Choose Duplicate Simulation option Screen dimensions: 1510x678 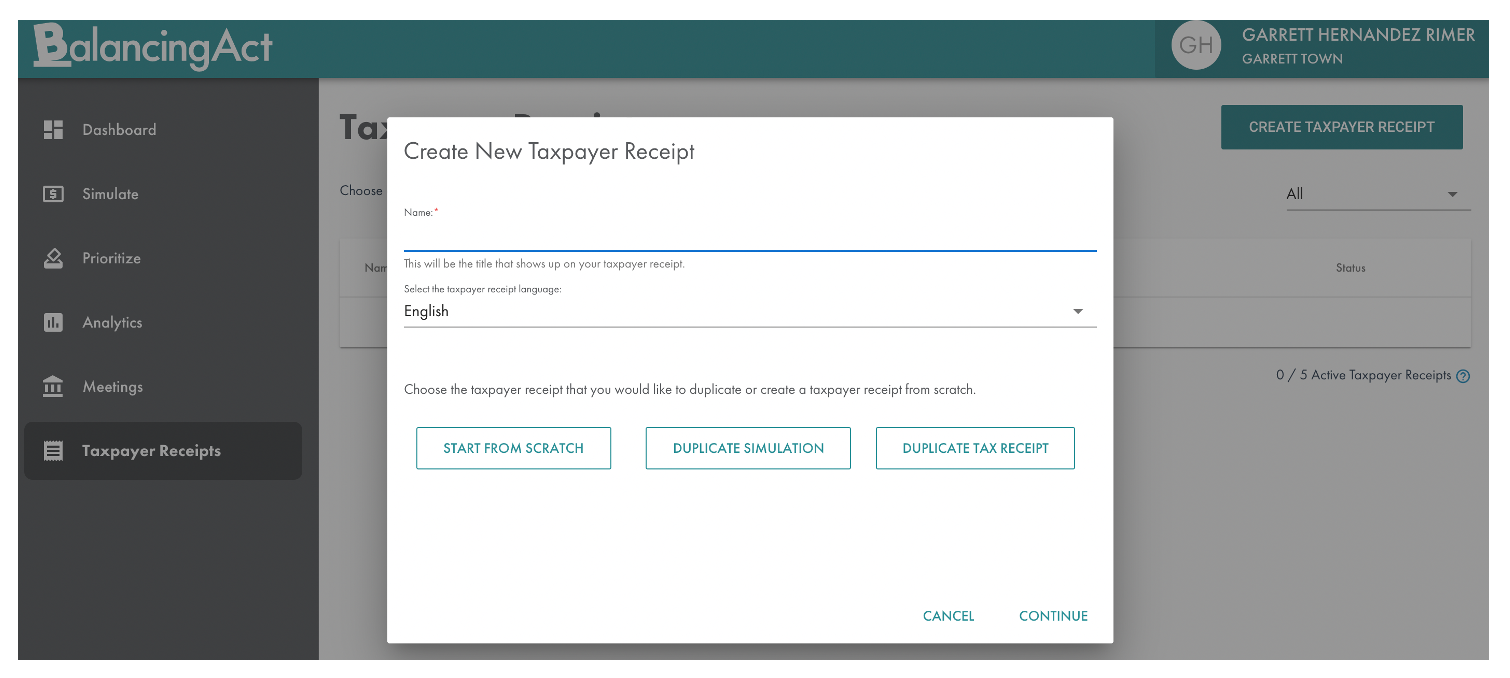click(x=748, y=448)
